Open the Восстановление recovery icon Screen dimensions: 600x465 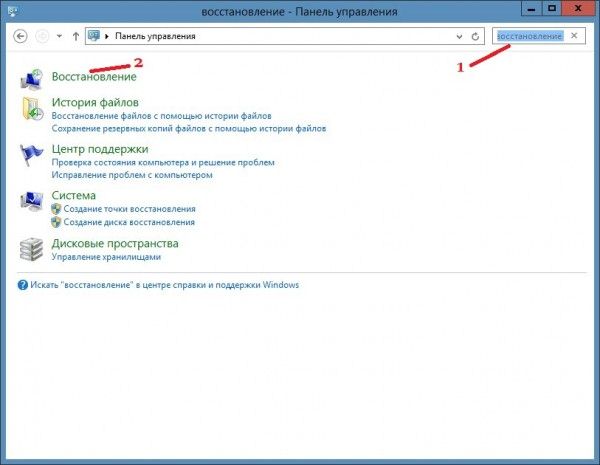[x=31, y=79]
